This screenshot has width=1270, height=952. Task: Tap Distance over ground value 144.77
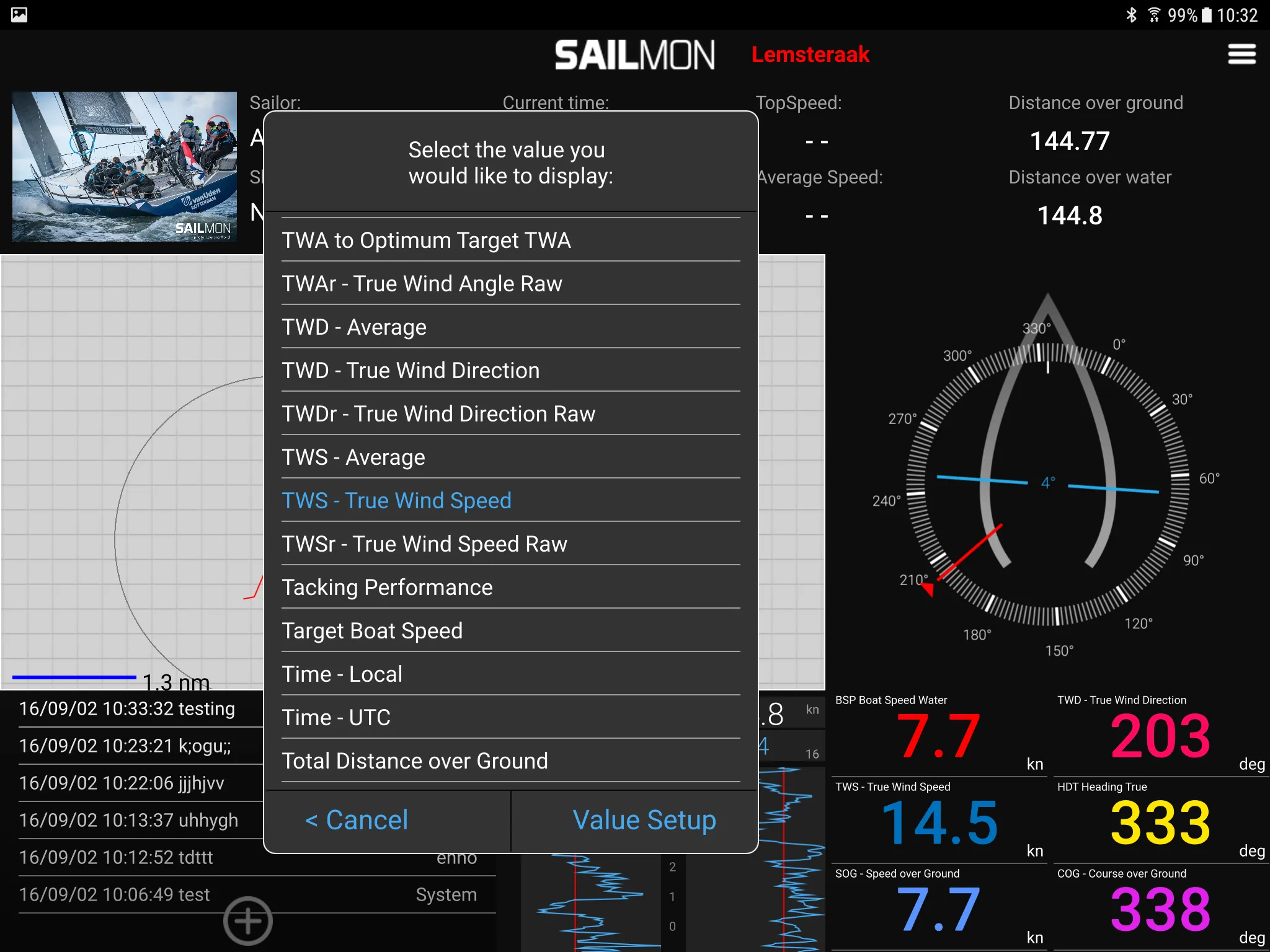(1070, 141)
